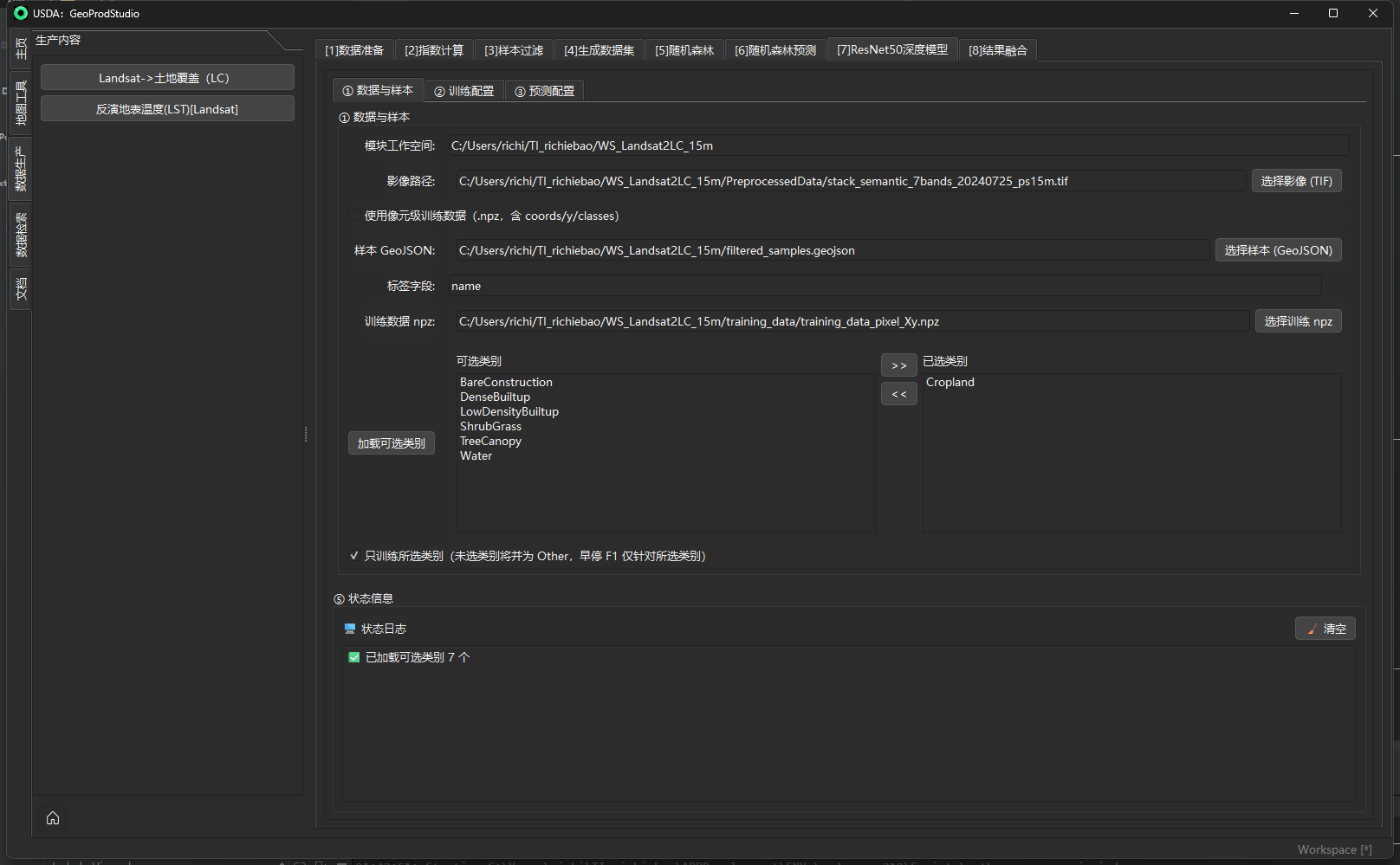Open the 数据检索 vertical sidebar tab
This screenshot has width=1400, height=865.
(21, 235)
